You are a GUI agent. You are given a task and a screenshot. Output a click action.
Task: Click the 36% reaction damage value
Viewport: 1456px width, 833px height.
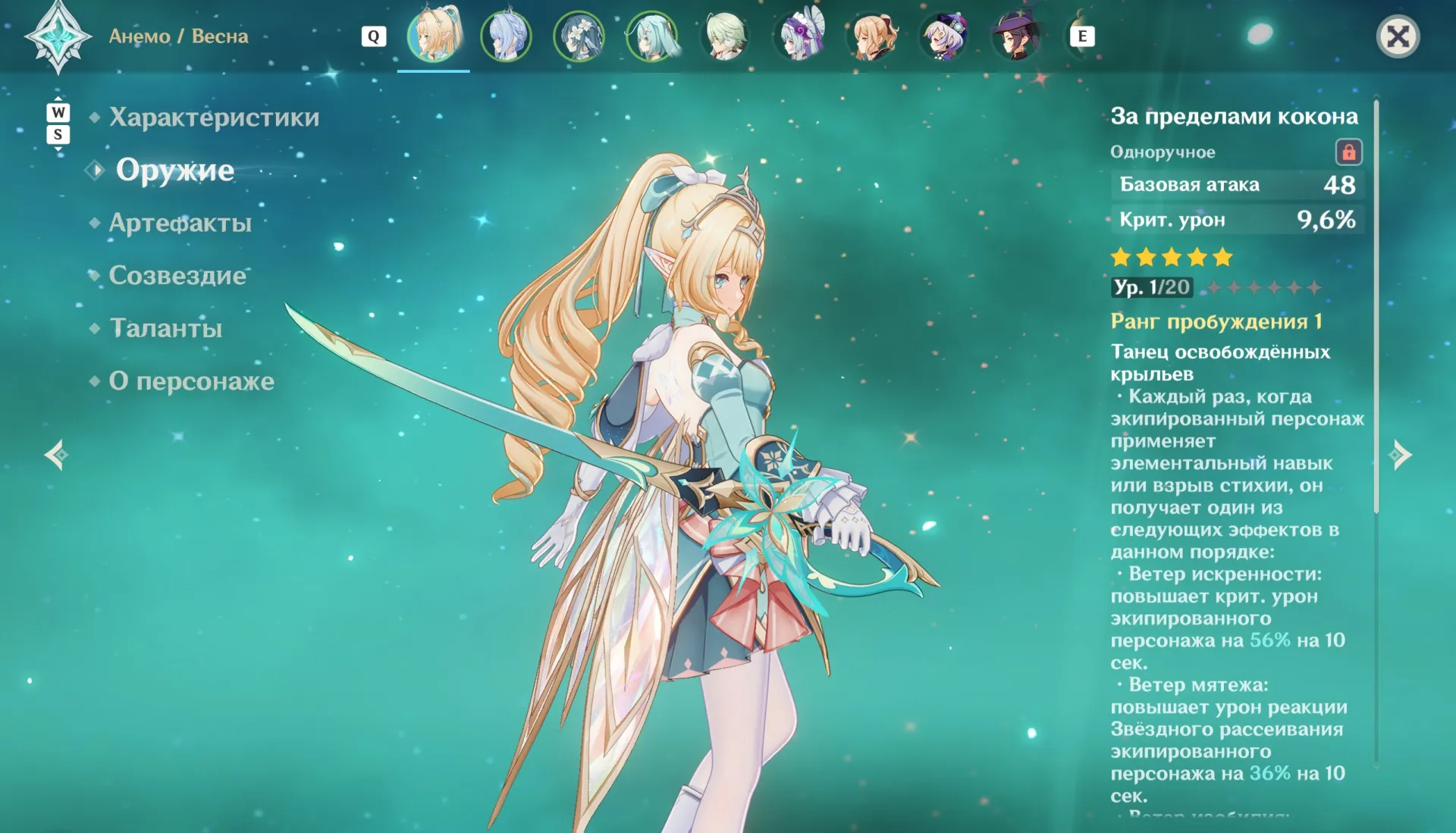click(x=1269, y=773)
